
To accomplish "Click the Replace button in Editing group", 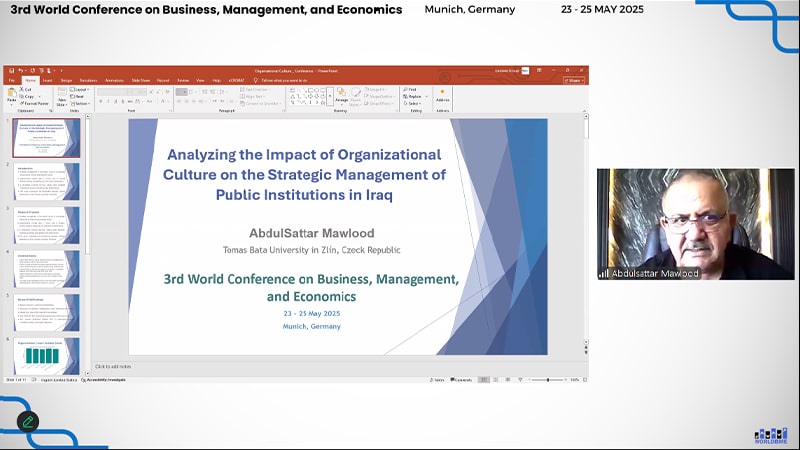I will click(414, 96).
